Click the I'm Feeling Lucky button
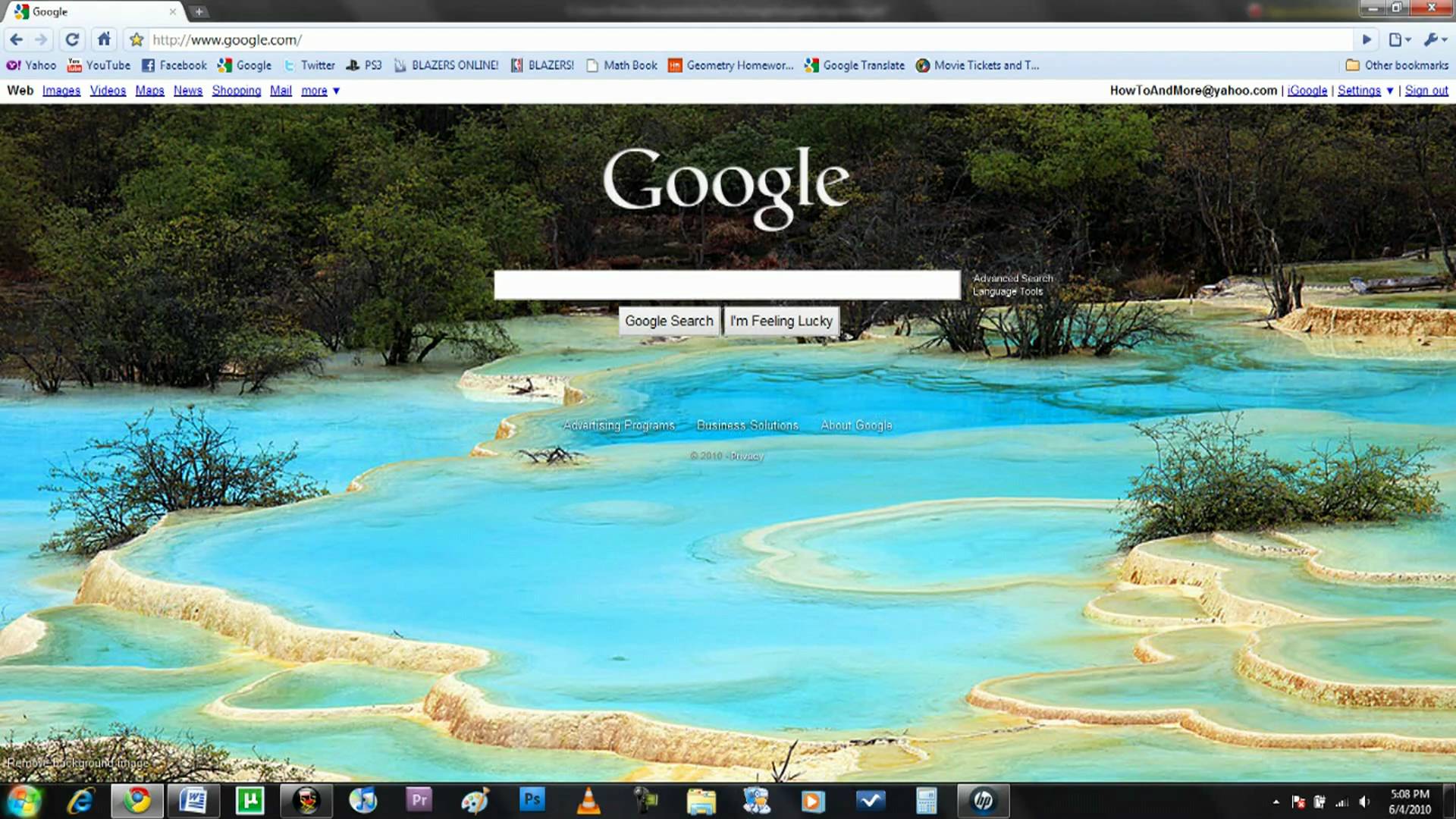 [x=781, y=320]
